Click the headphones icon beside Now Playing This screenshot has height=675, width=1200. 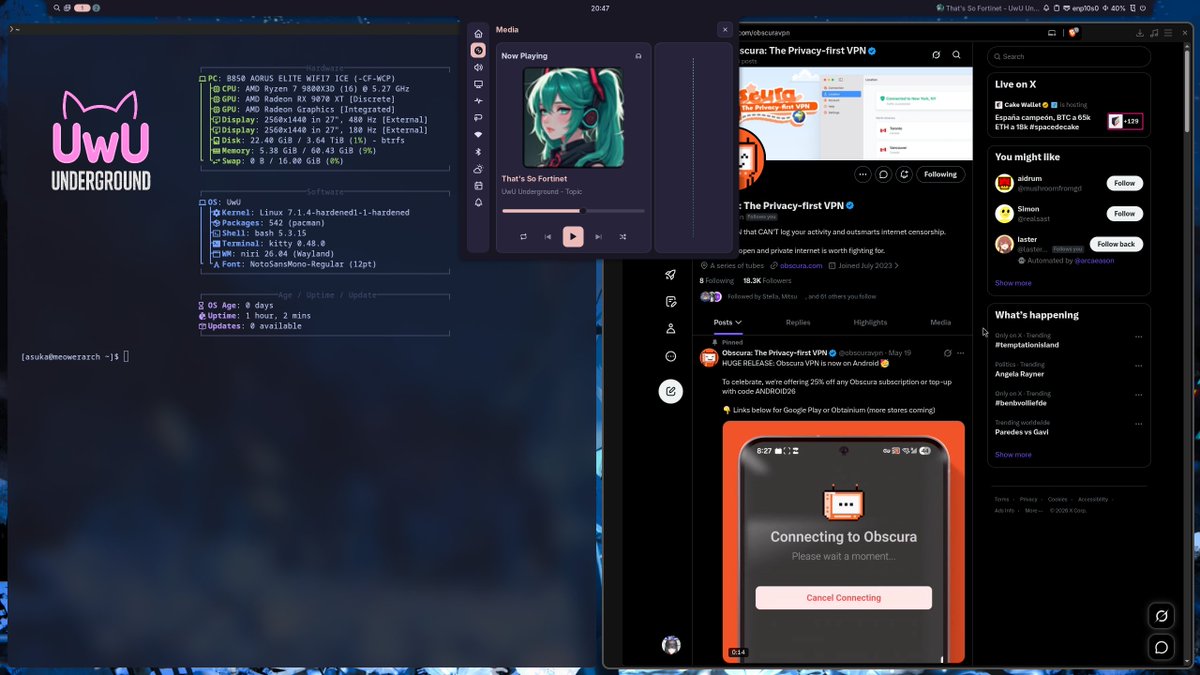pyautogui.click(x=639, y=56)
